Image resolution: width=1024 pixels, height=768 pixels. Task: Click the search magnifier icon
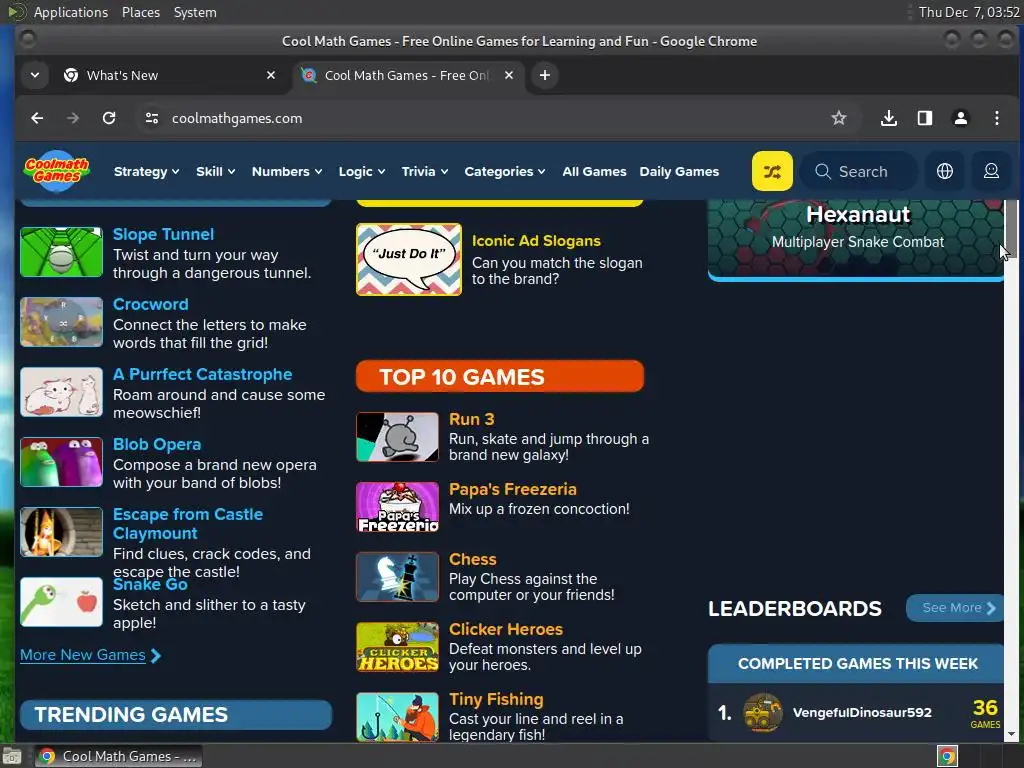[823, 171]
